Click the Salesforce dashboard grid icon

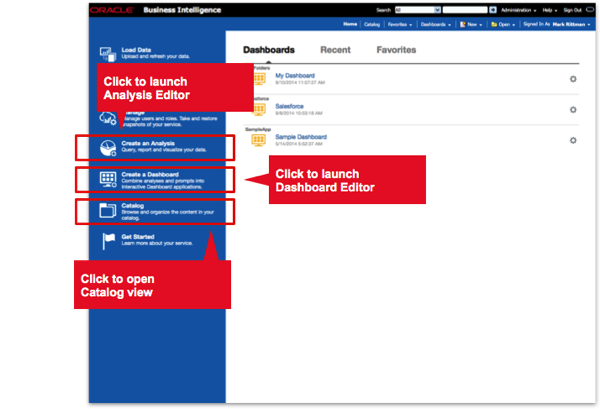click(x=259, y=110)
